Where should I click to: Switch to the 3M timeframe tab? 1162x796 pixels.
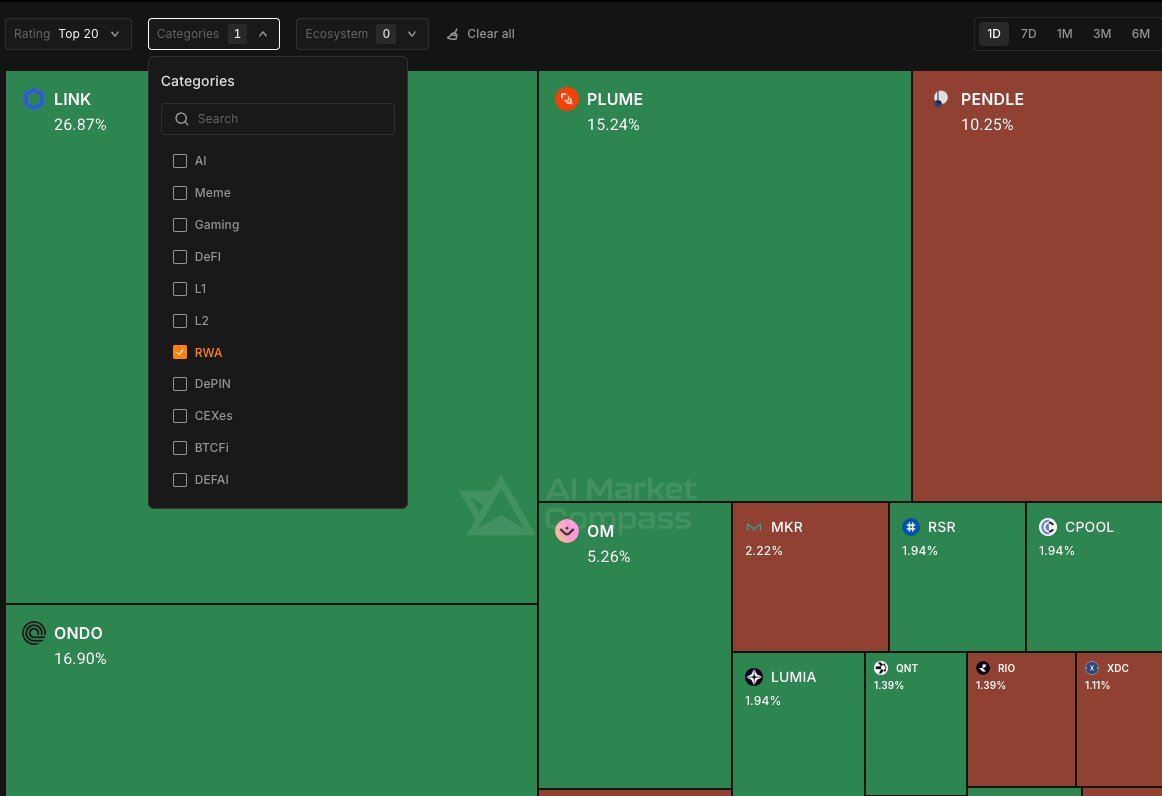coord(1102,34)
